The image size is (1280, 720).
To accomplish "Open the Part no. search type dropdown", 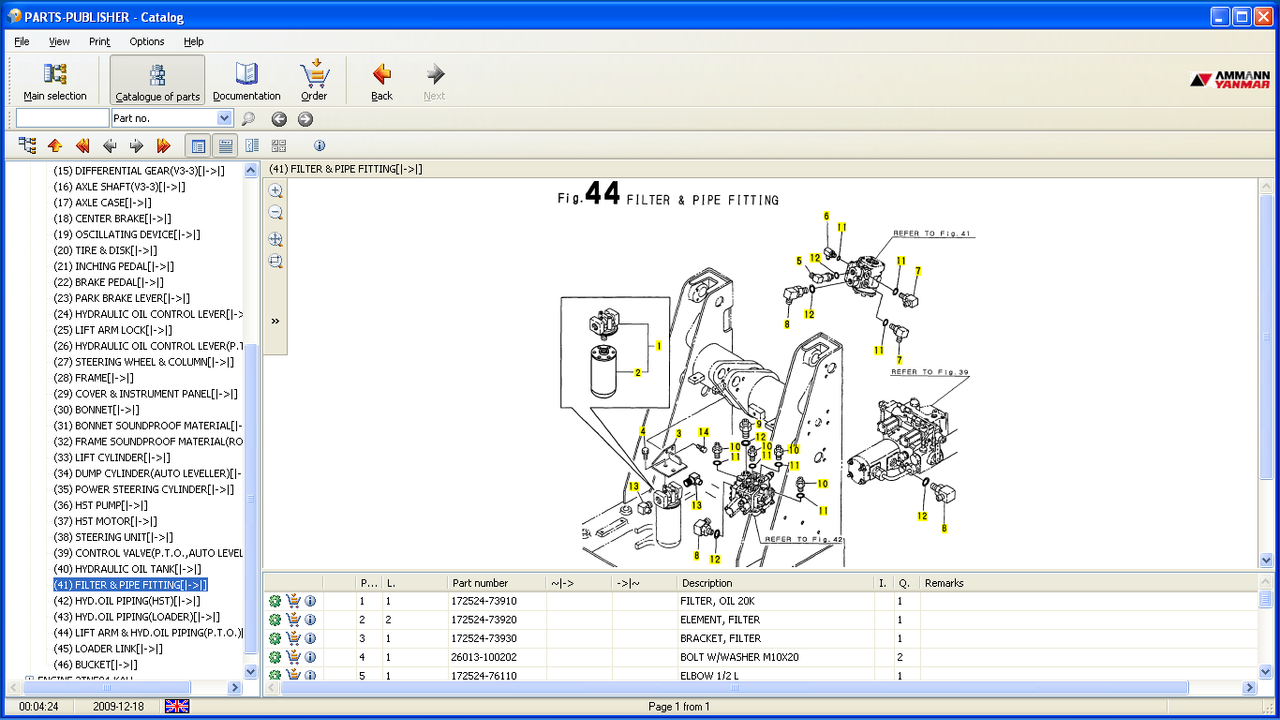I will coord(224,119).
